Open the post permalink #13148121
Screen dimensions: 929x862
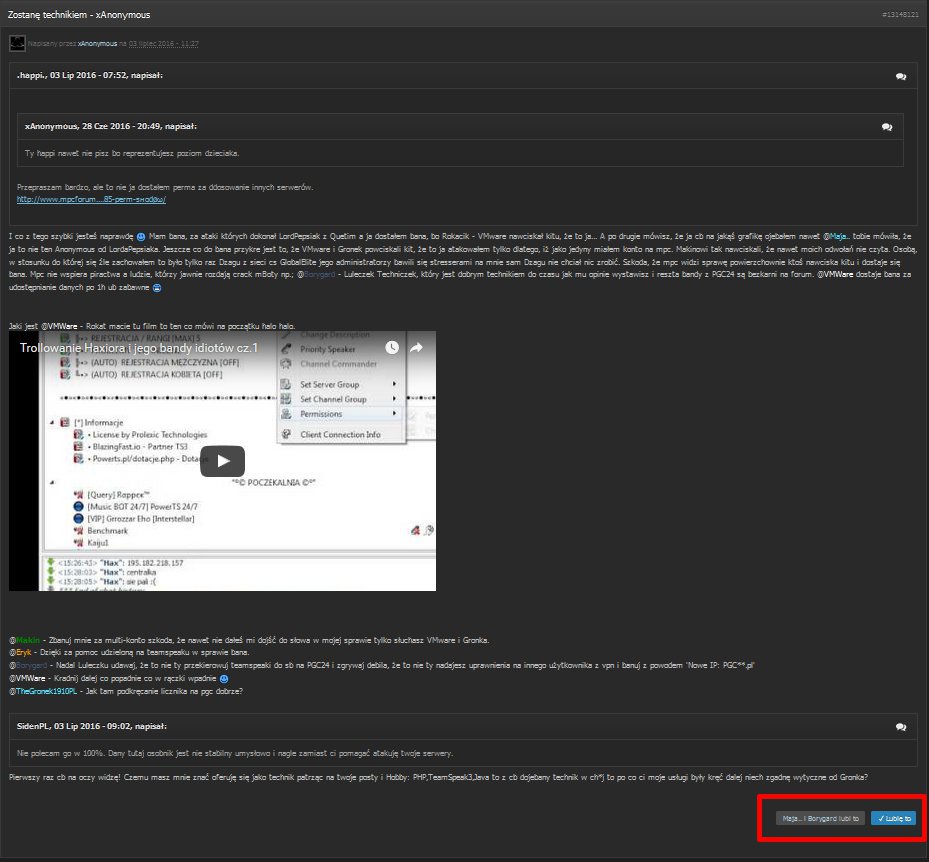(900, 15)
